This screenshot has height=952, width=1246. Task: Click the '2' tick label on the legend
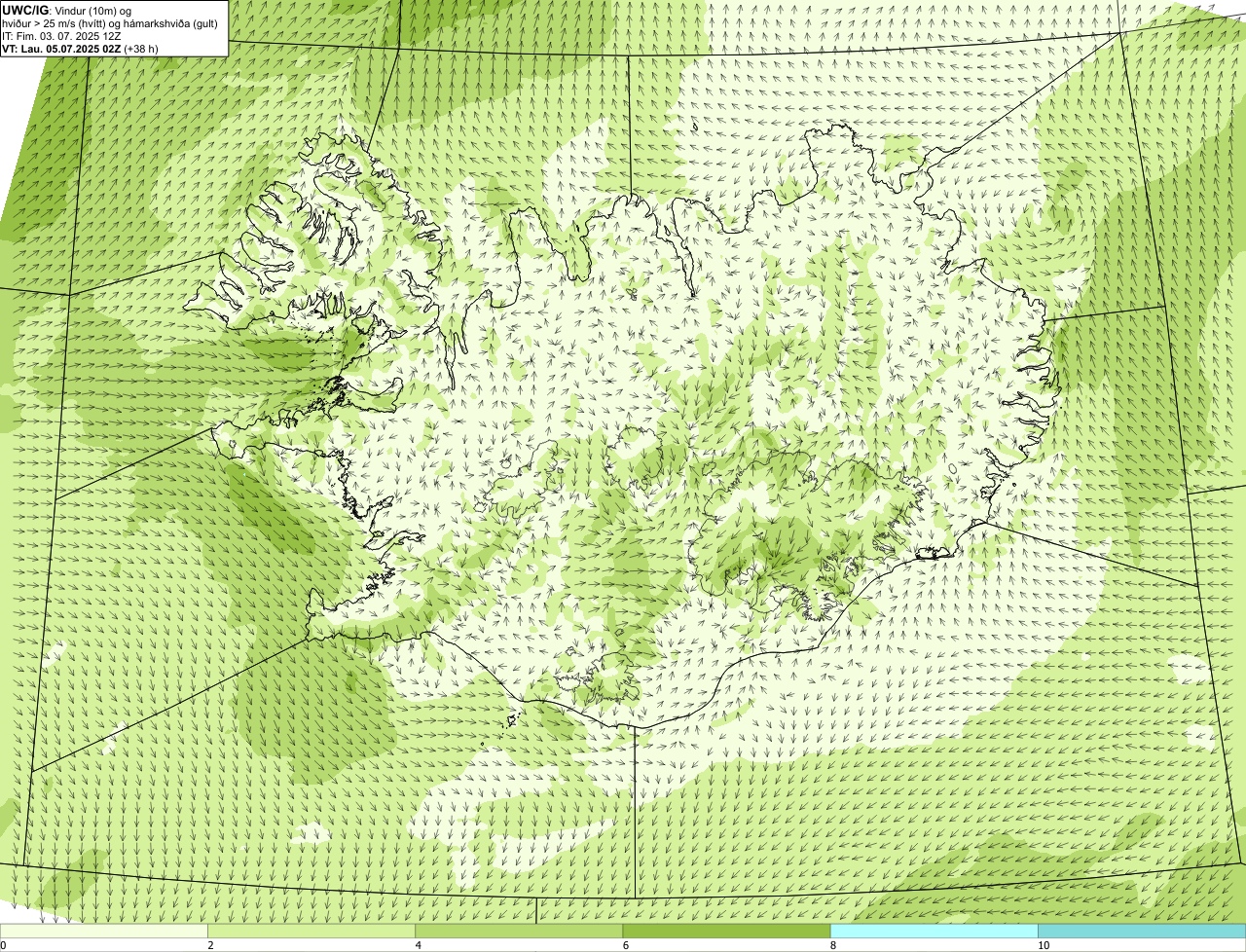tap(210, 945)
